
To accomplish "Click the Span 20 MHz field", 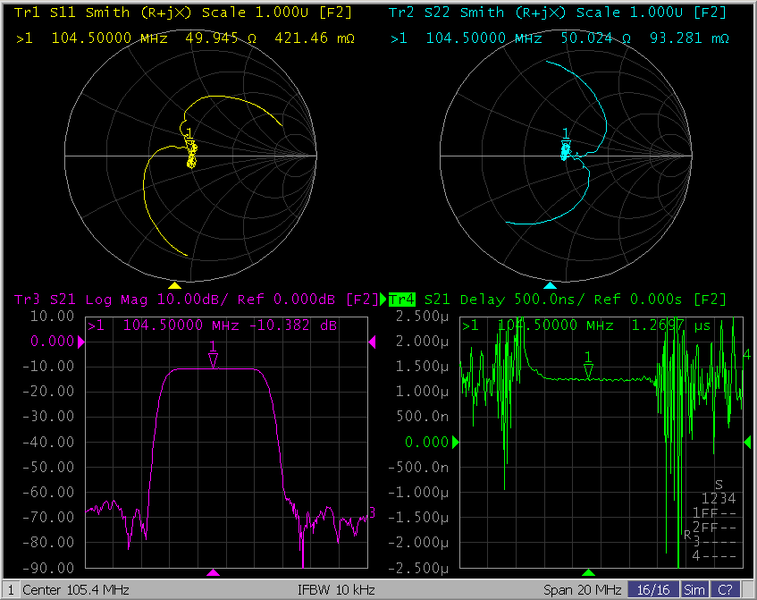I will [584, 590].
